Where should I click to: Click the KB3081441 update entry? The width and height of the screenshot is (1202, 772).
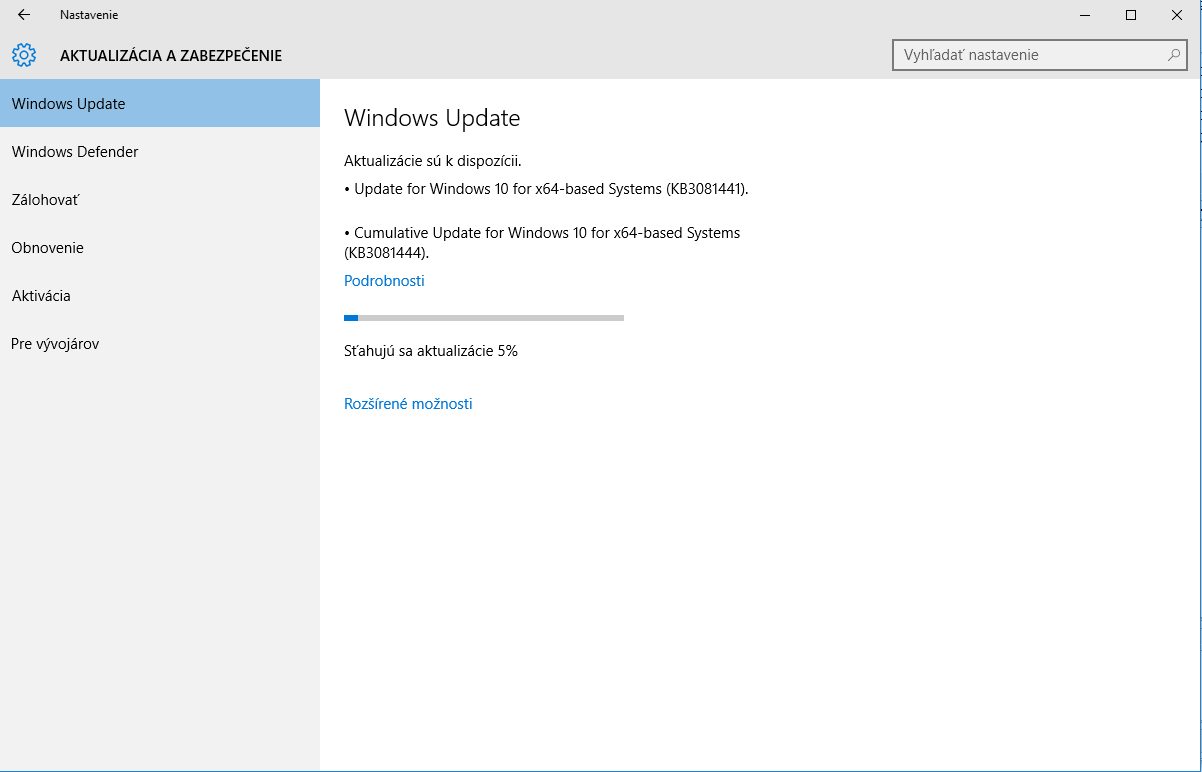[546, 189]
